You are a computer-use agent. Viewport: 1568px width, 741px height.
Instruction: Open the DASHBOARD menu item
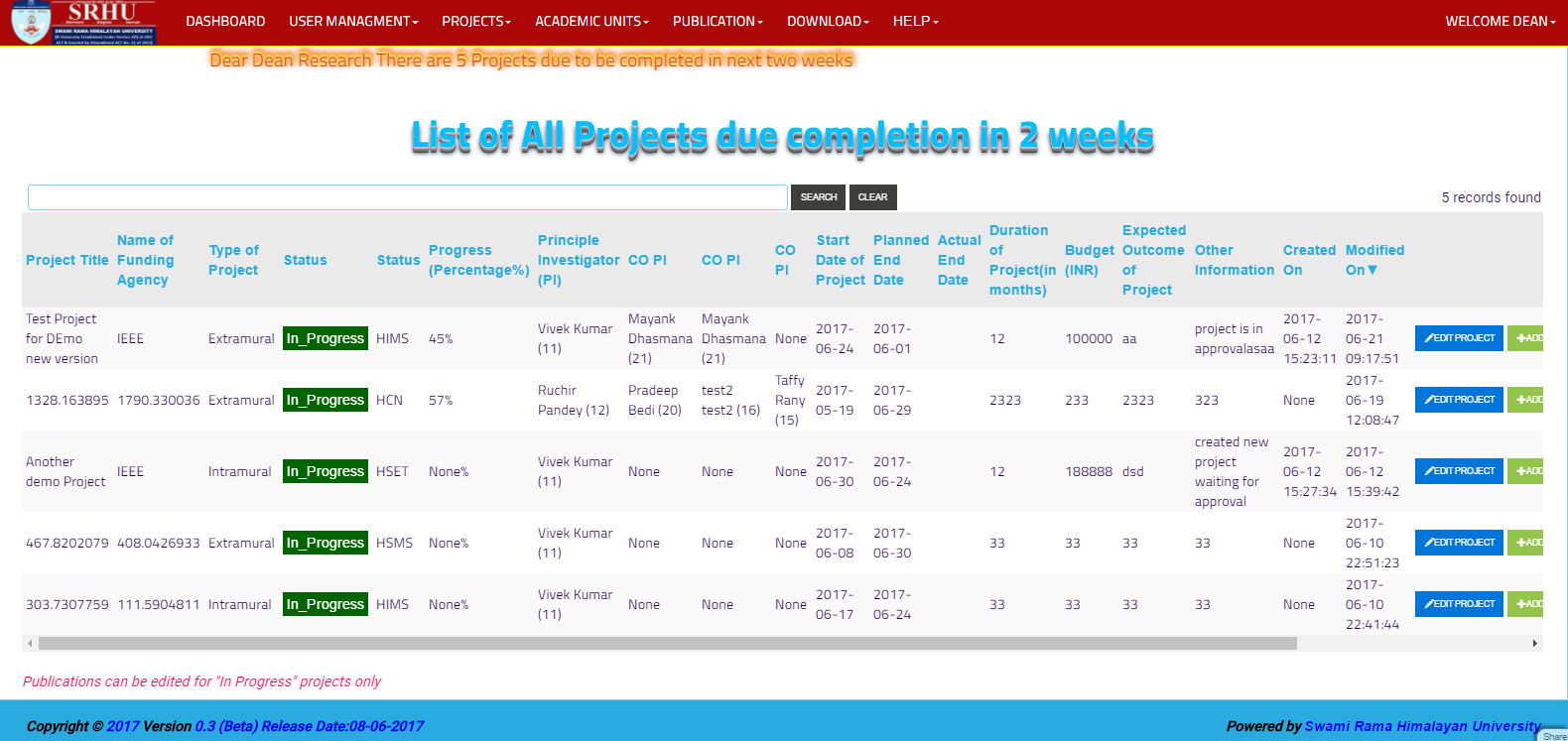point(225,21)
